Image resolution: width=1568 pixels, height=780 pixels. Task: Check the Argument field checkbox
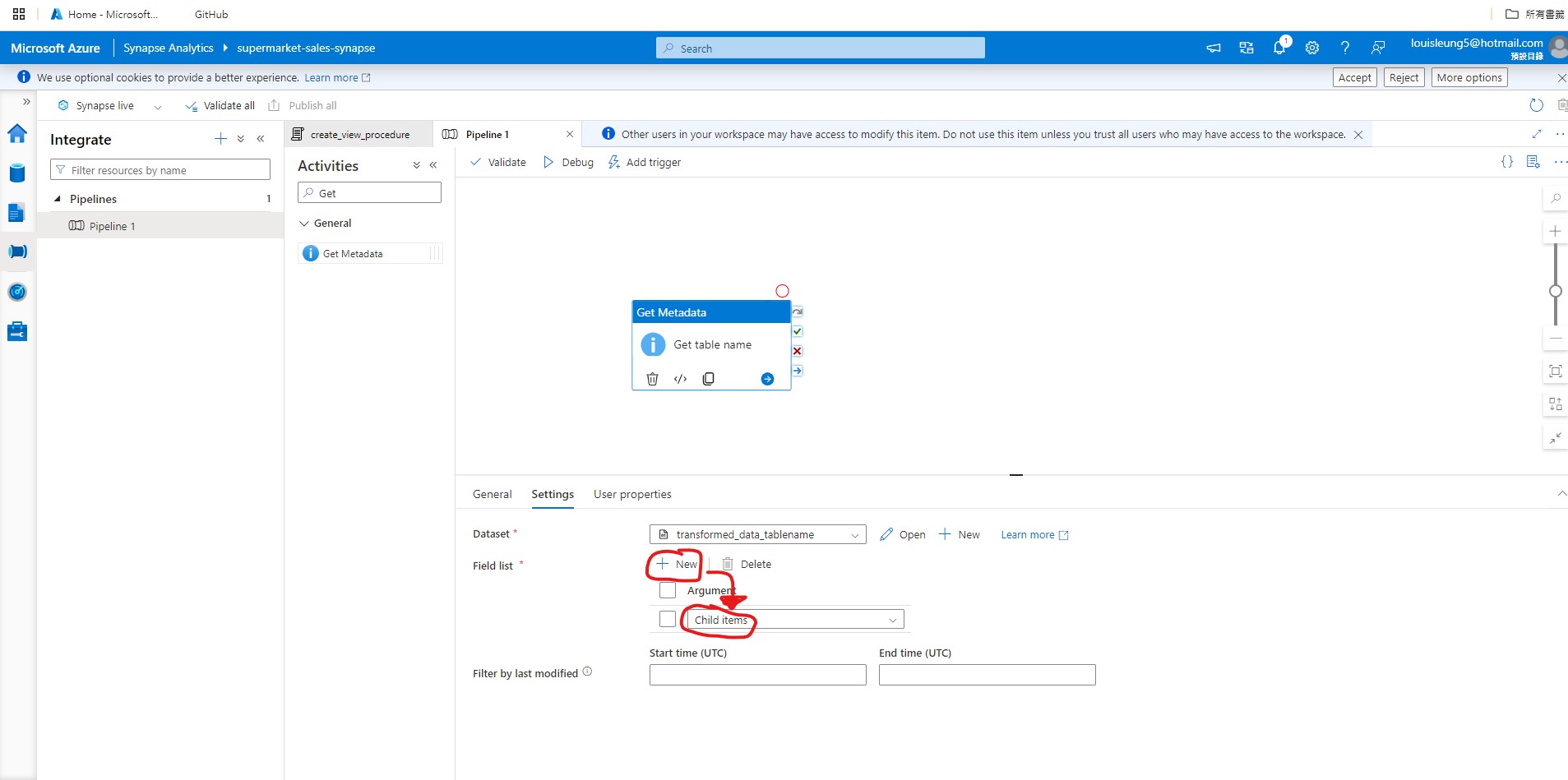[666, 590]
